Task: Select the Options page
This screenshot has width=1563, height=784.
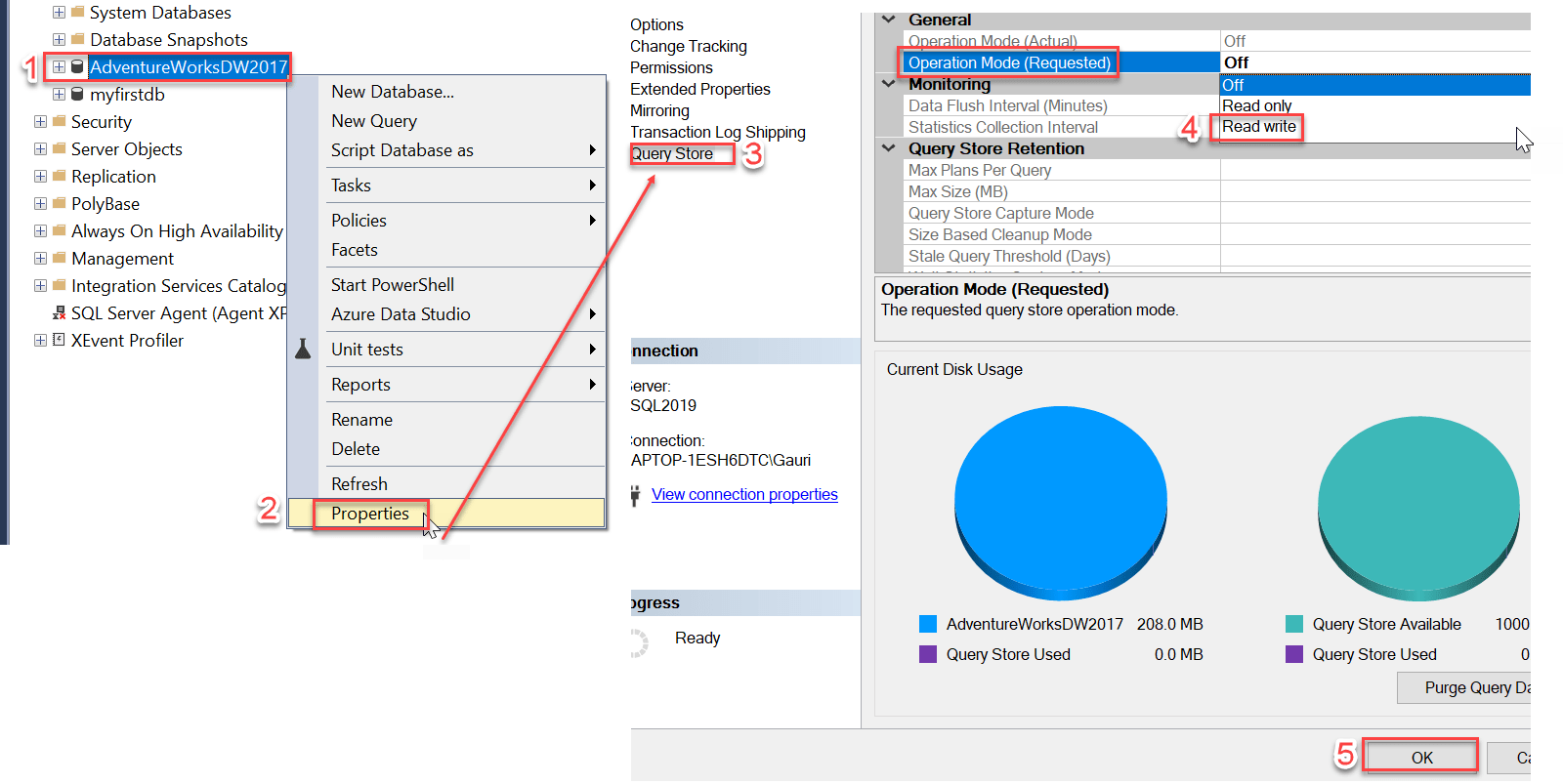Action: [x=656, y=24]
